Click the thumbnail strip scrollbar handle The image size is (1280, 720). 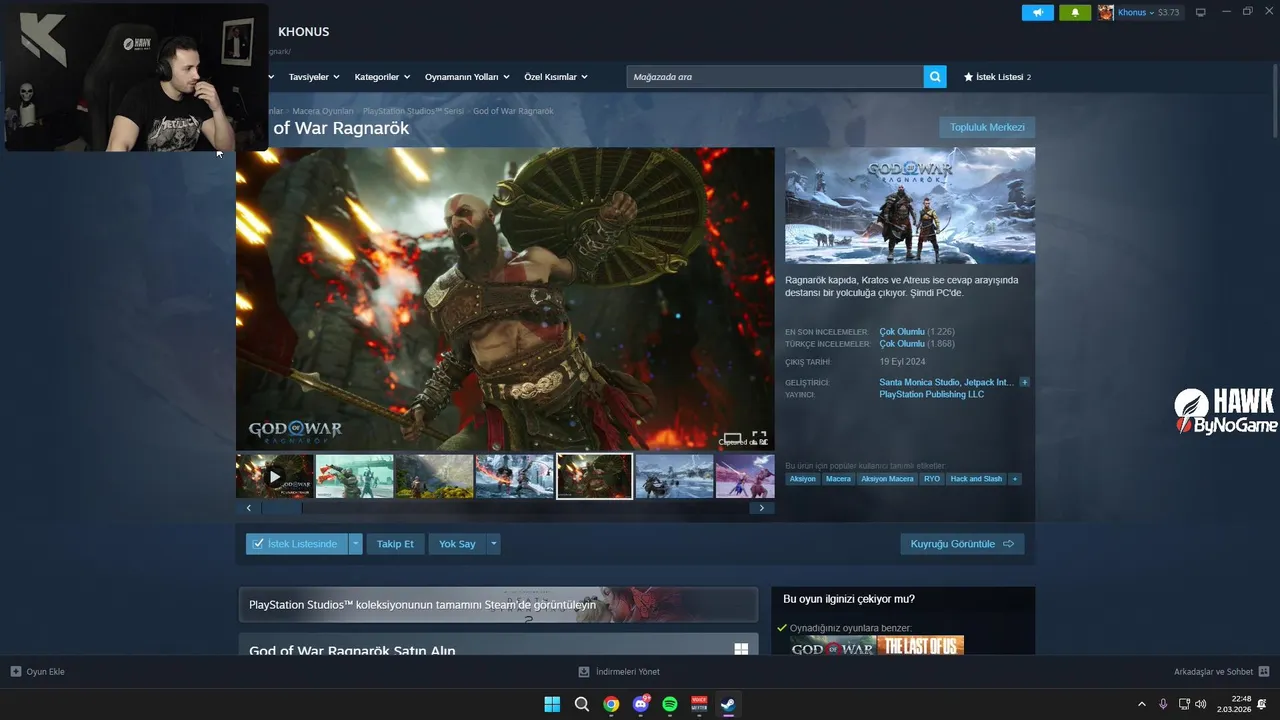pyautogui.click(x=282, y=508)
